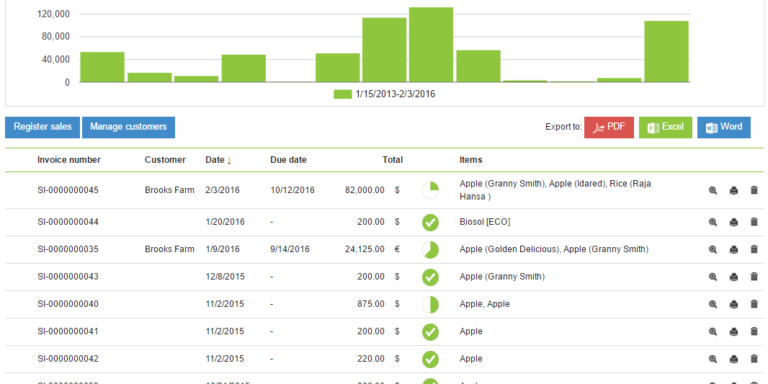Sort by Due date column header

pyautogui.click(x=288, y=160)
